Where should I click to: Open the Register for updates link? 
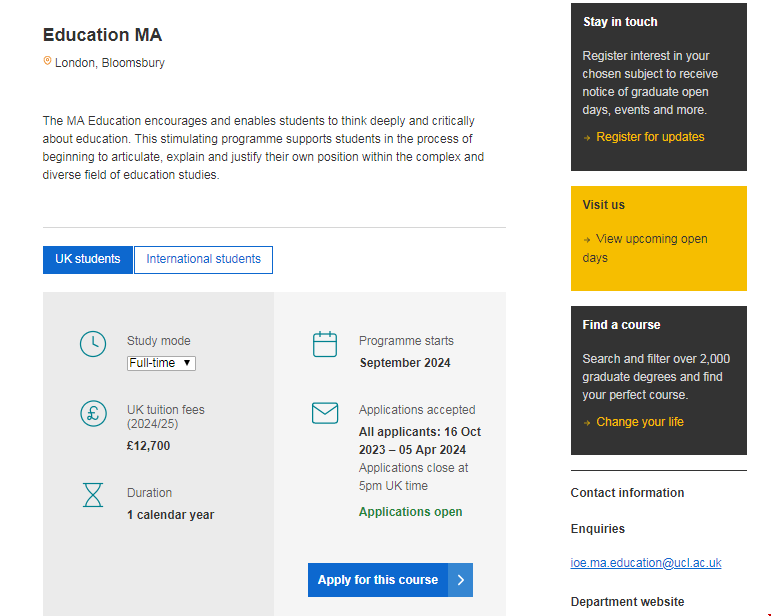click(x=650, y=137)
